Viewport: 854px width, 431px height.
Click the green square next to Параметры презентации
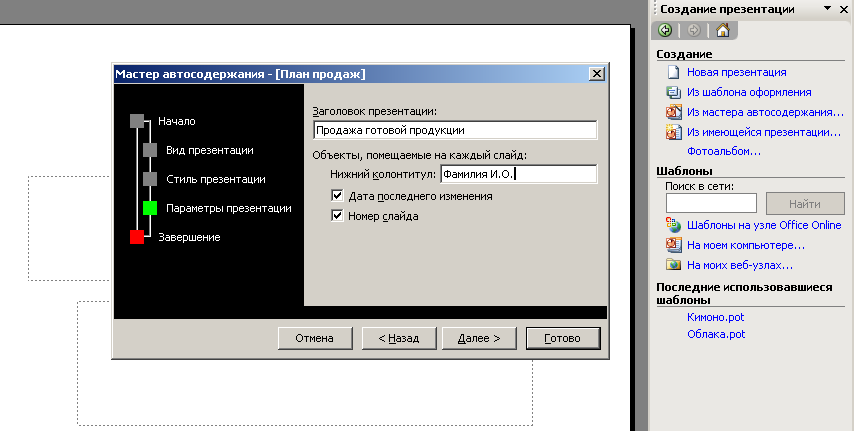pos(150,208)
